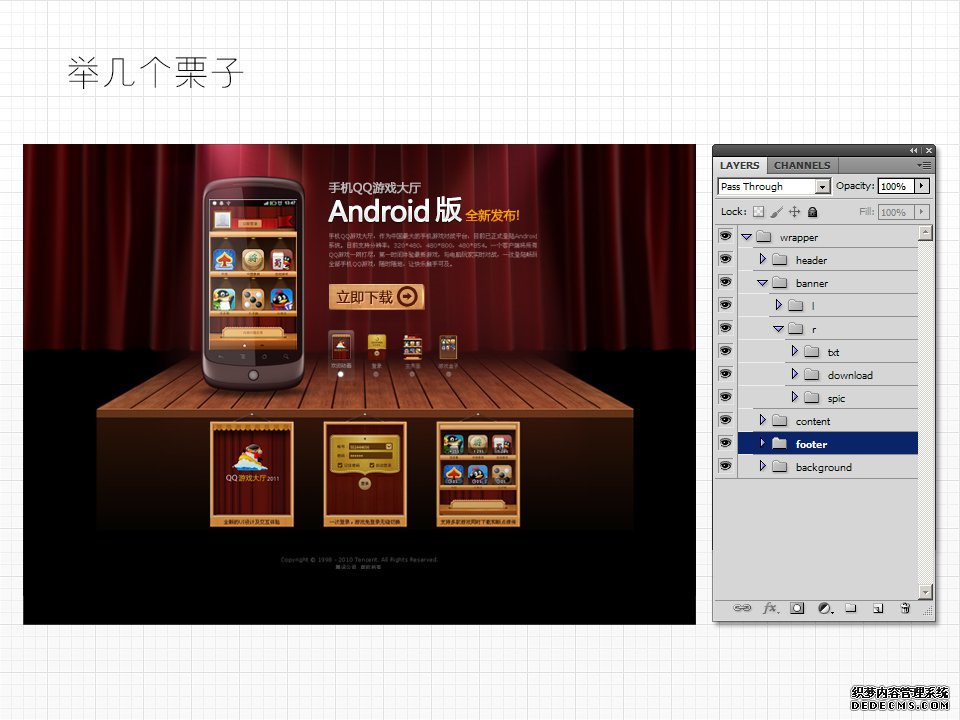Click the folder icon of the txt group
The height and width of the screenshot is (720, 960).
(811, 351)
